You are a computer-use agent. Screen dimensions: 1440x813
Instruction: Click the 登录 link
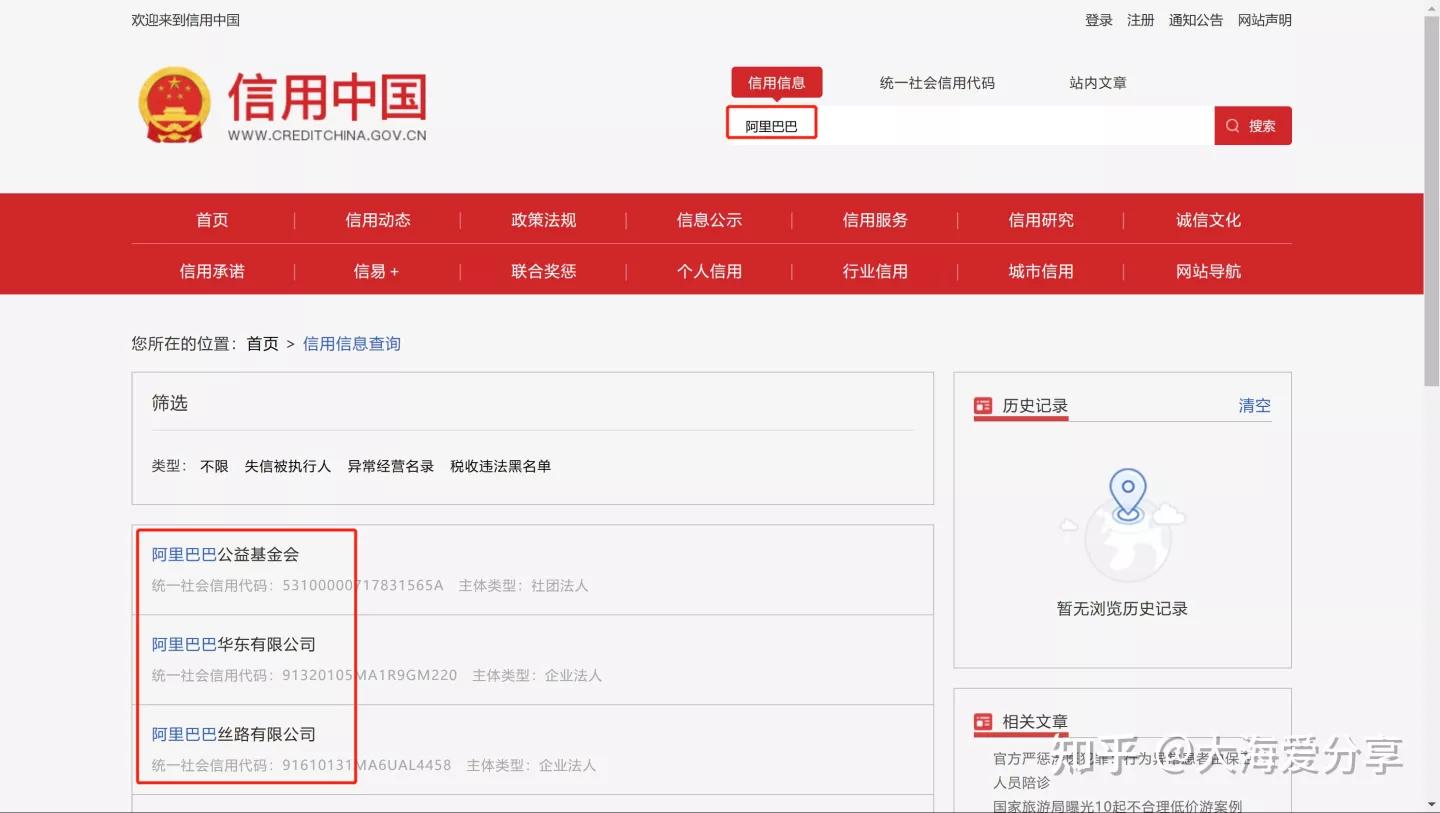coord(1097,19)
